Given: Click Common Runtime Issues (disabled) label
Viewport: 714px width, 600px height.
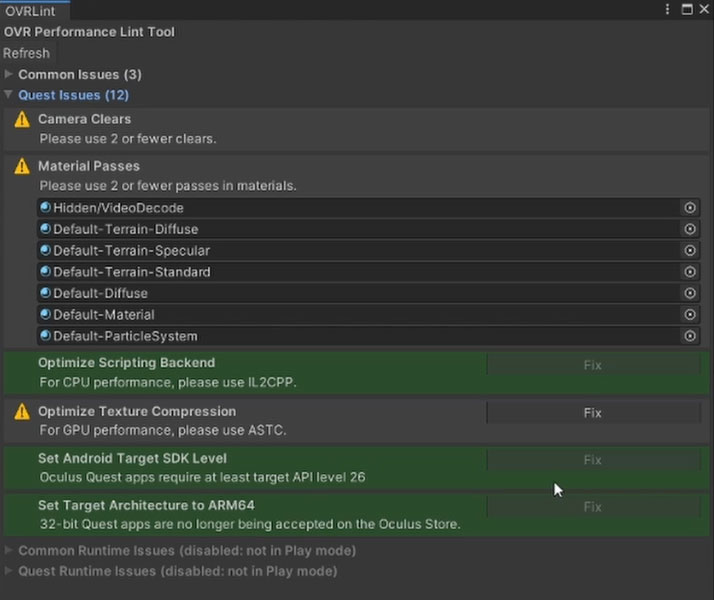Looking at the screenshot, I should 187,551.
